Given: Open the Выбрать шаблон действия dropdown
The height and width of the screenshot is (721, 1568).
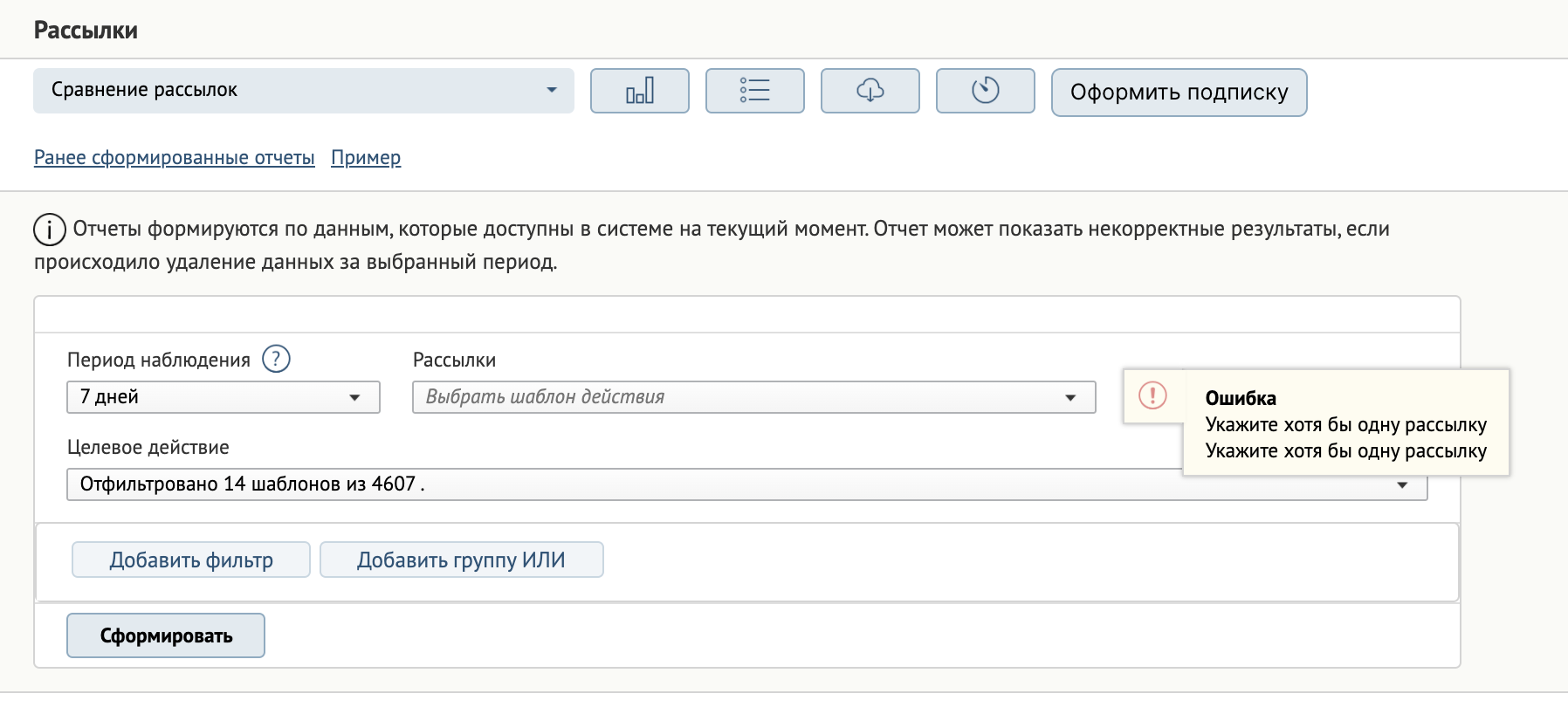Looking at the screenshot, I should (x=754, y=397).
